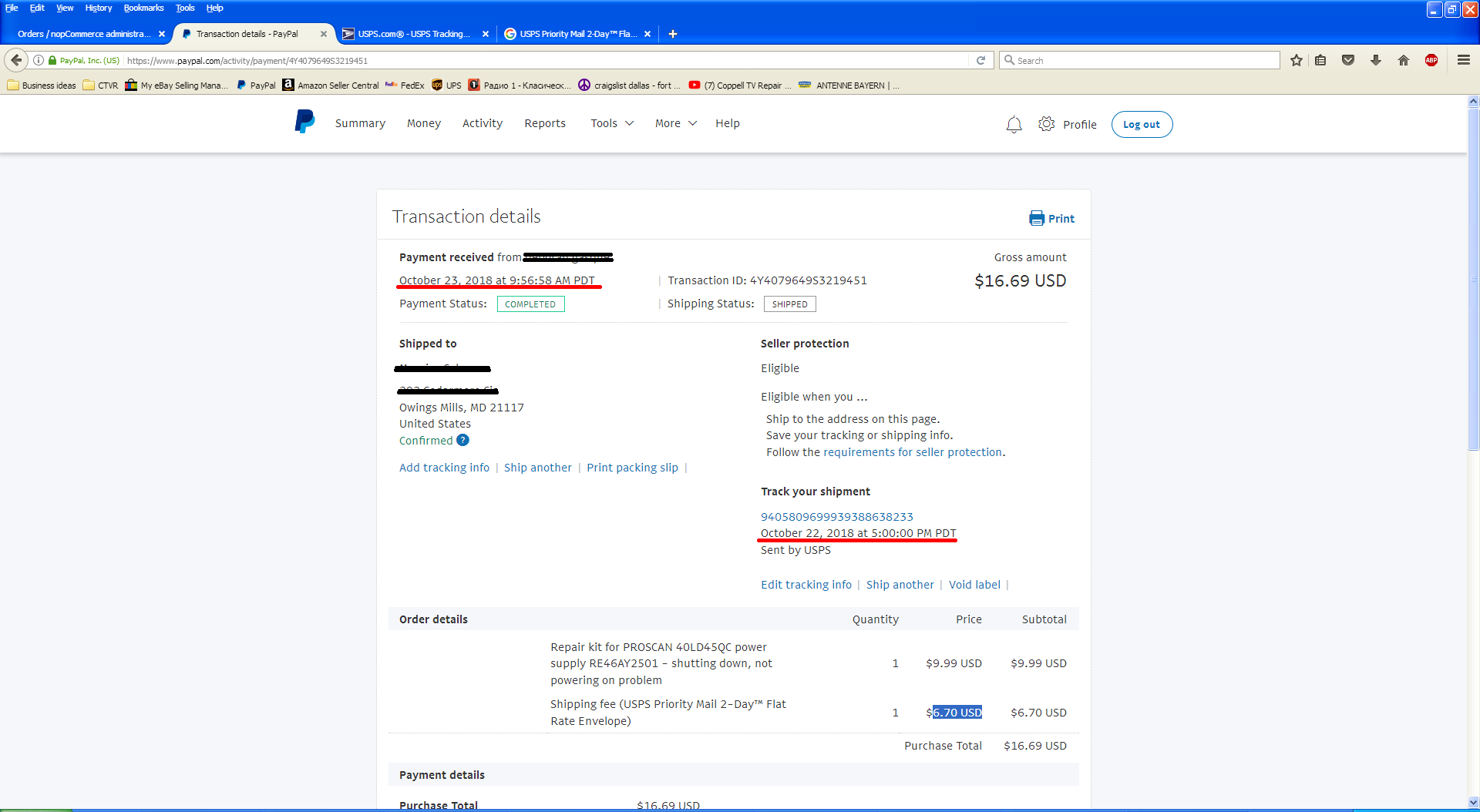The height and width of the screenshot is (812, 1480).
Task: Open the CTVR bookmark folder
Action: [x=100, y=86]
